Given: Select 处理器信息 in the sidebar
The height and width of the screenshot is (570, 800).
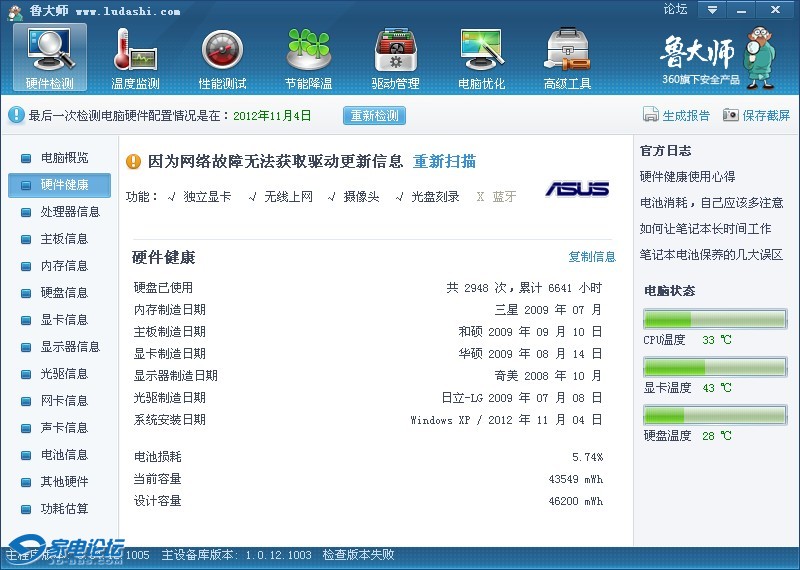Looking at the screenshot, I should 70,212.
